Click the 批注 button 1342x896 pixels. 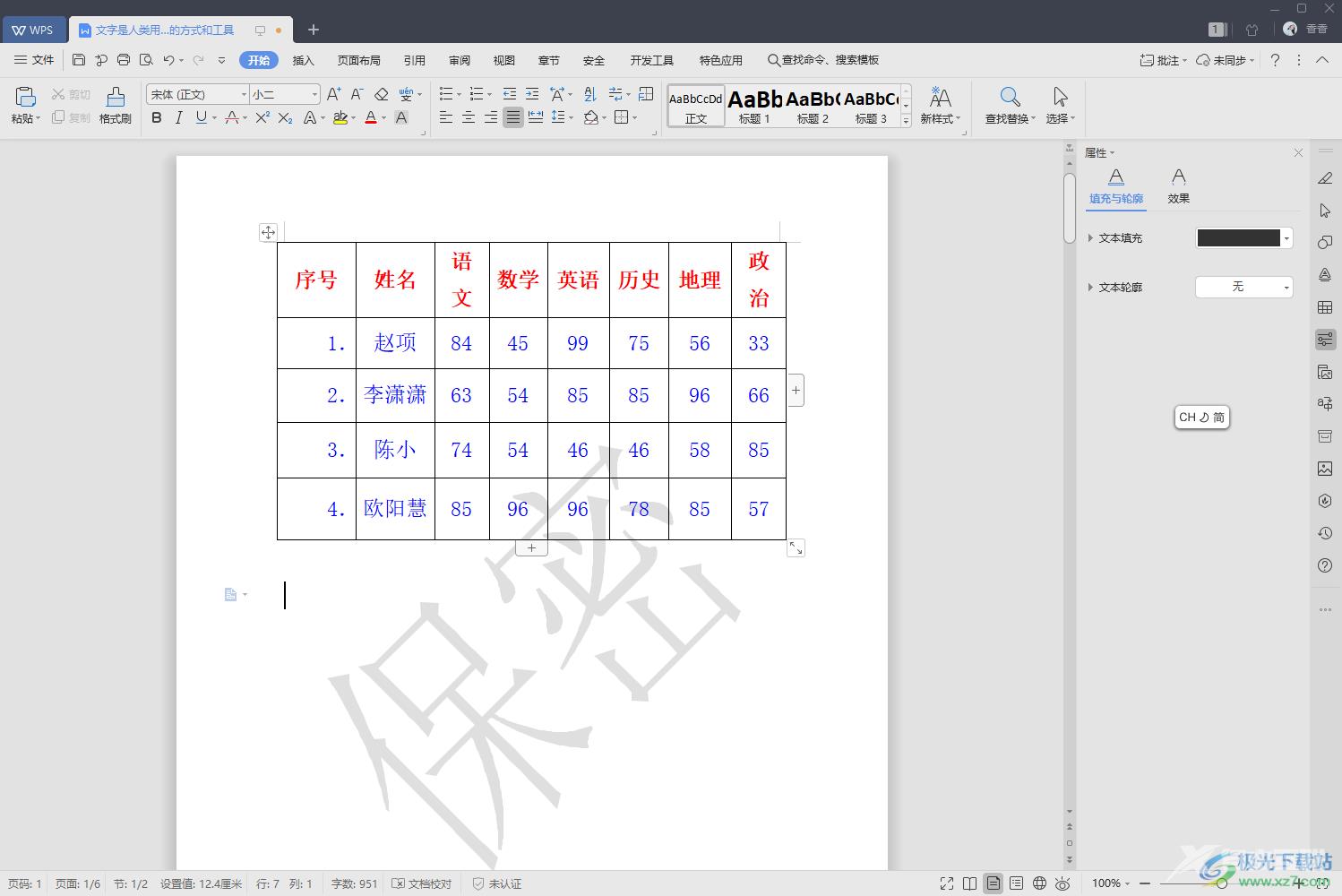(1163, 60)
